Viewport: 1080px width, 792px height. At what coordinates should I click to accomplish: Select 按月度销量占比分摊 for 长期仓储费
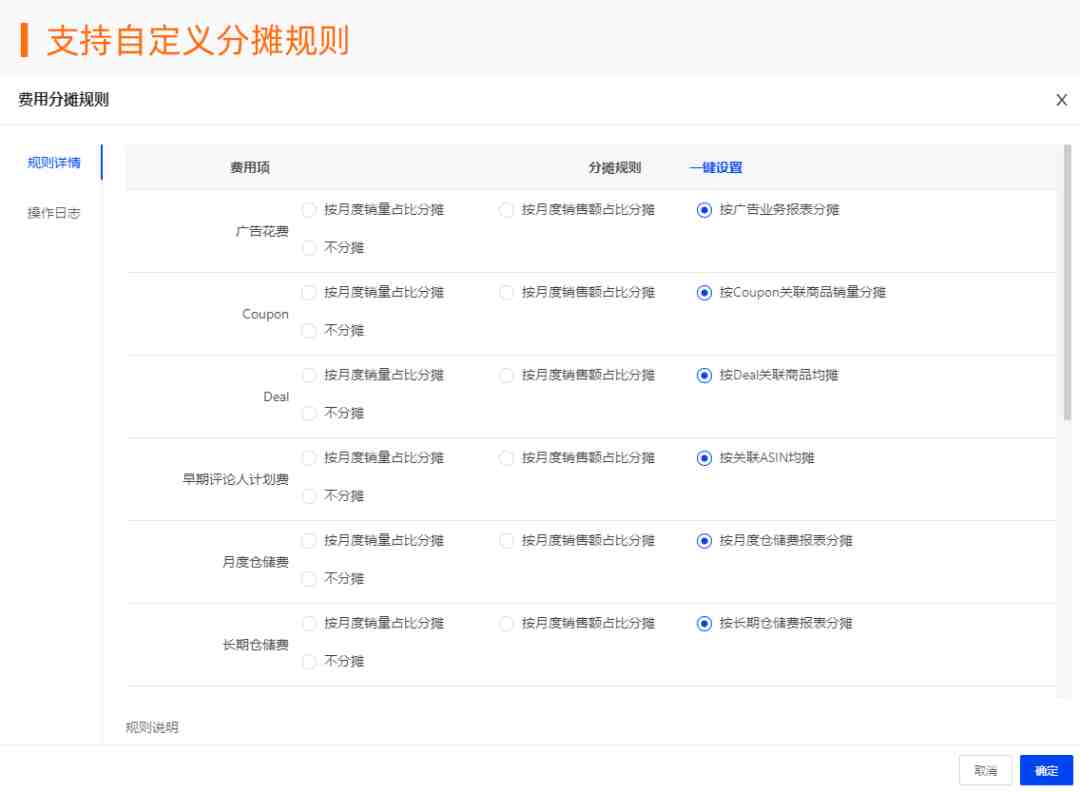tap(309, 623)
